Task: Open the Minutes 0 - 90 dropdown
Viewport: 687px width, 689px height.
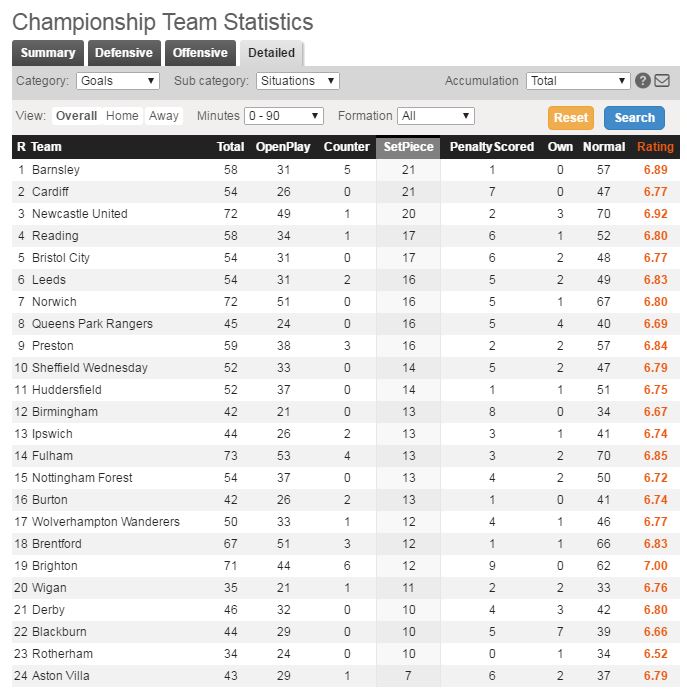Action: 284,116
